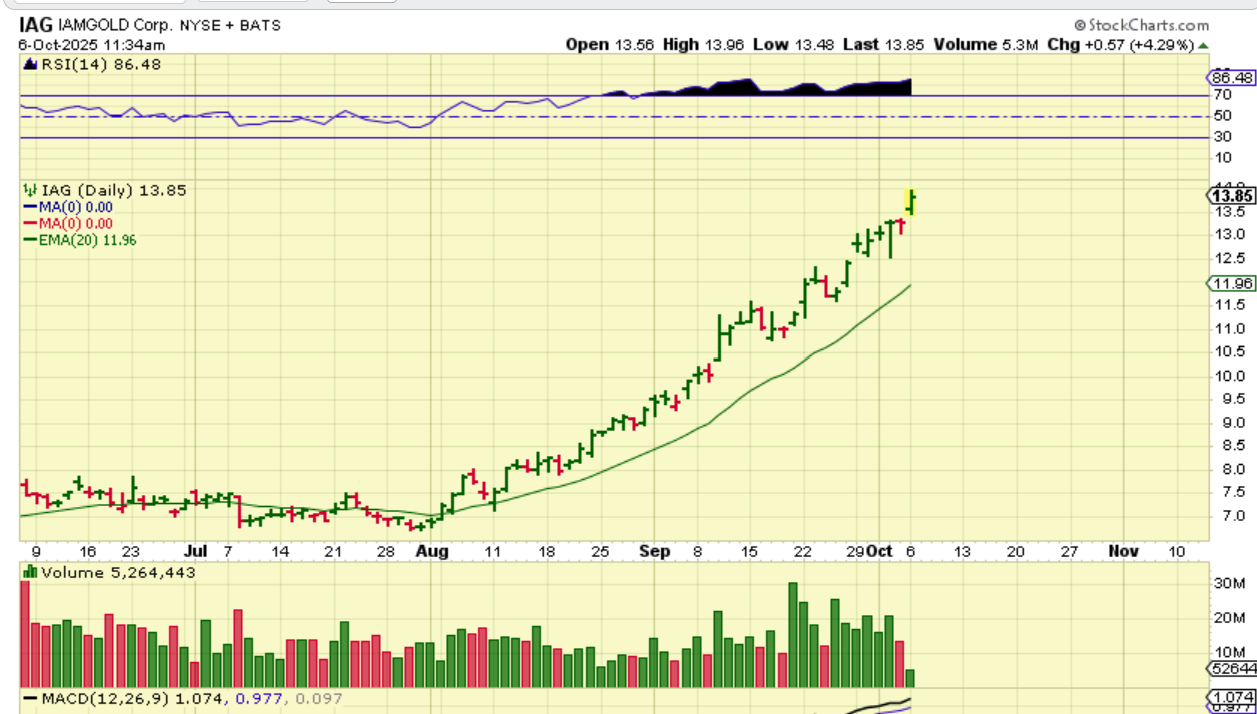Click the Sep label on date axis
This screenshot has width=1257, height=714.
coord(654,551)
